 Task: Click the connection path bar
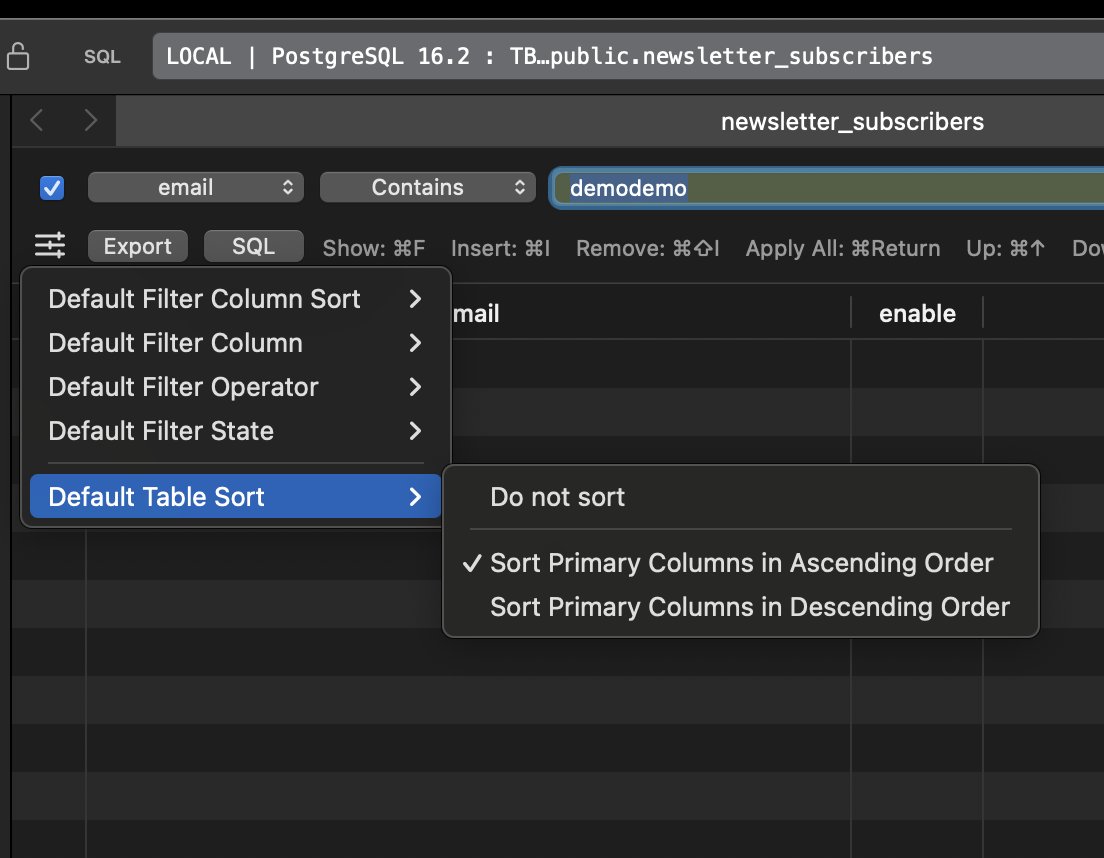[628, 56]
